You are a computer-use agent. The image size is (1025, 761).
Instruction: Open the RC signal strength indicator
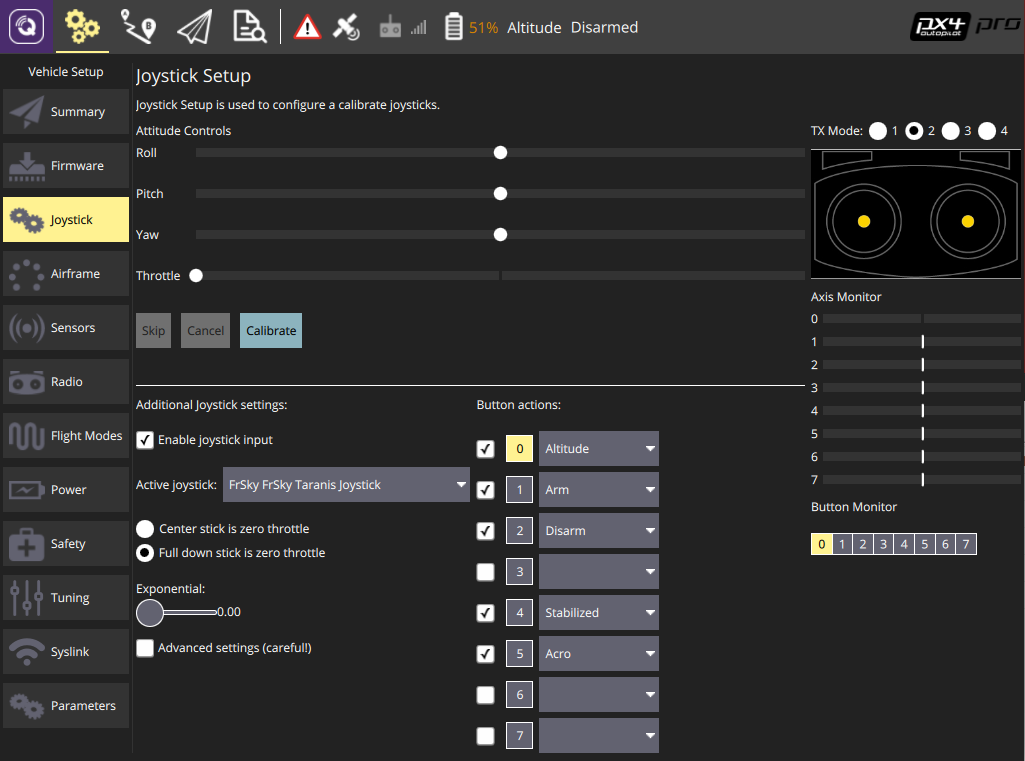click(417, 27)
